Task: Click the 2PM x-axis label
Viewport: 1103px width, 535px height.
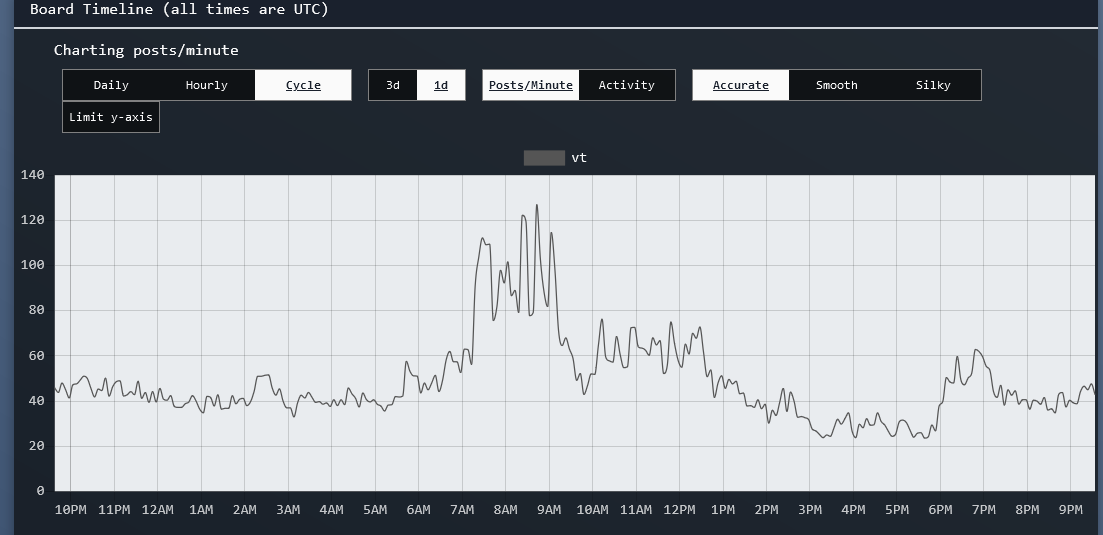Action: click(766, 510)
